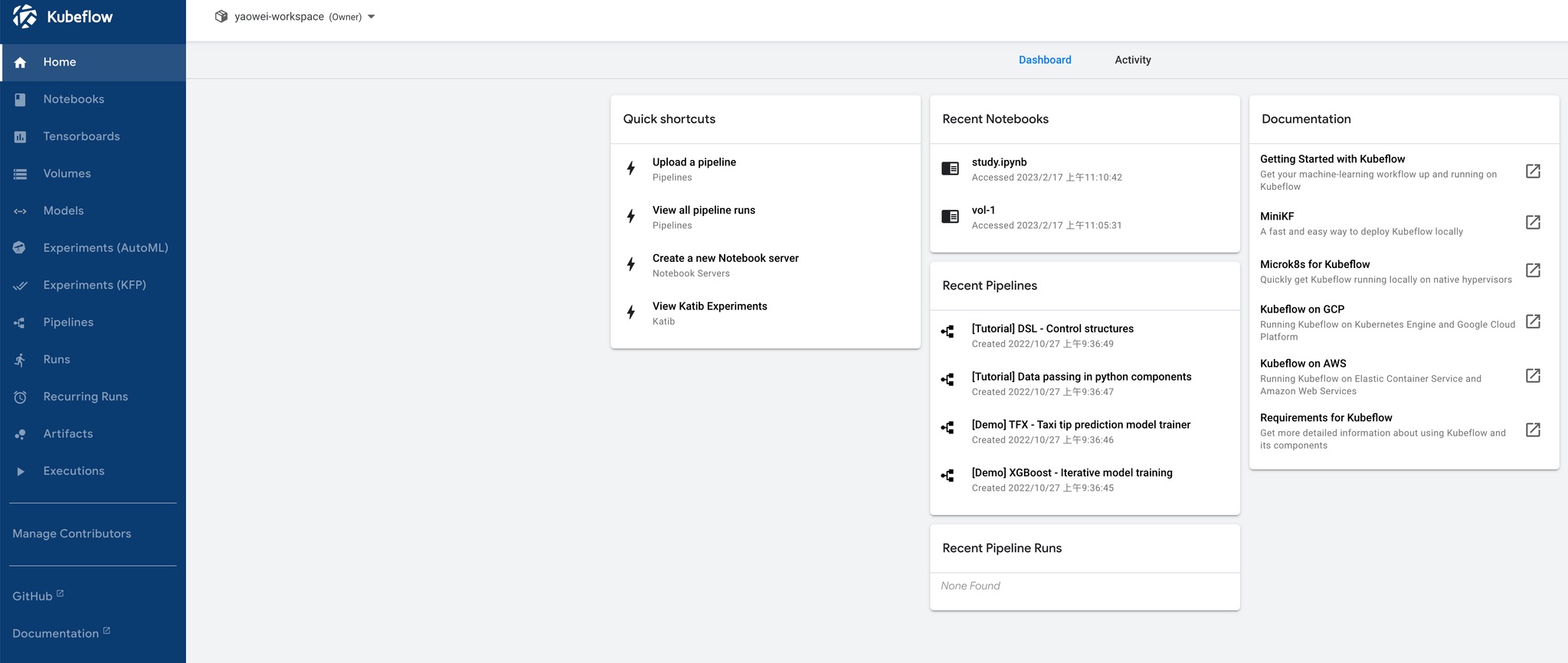Click lightning icon beside View all pipeline runs
Viewport: 1568px width, 663px height.
(630, 217)
